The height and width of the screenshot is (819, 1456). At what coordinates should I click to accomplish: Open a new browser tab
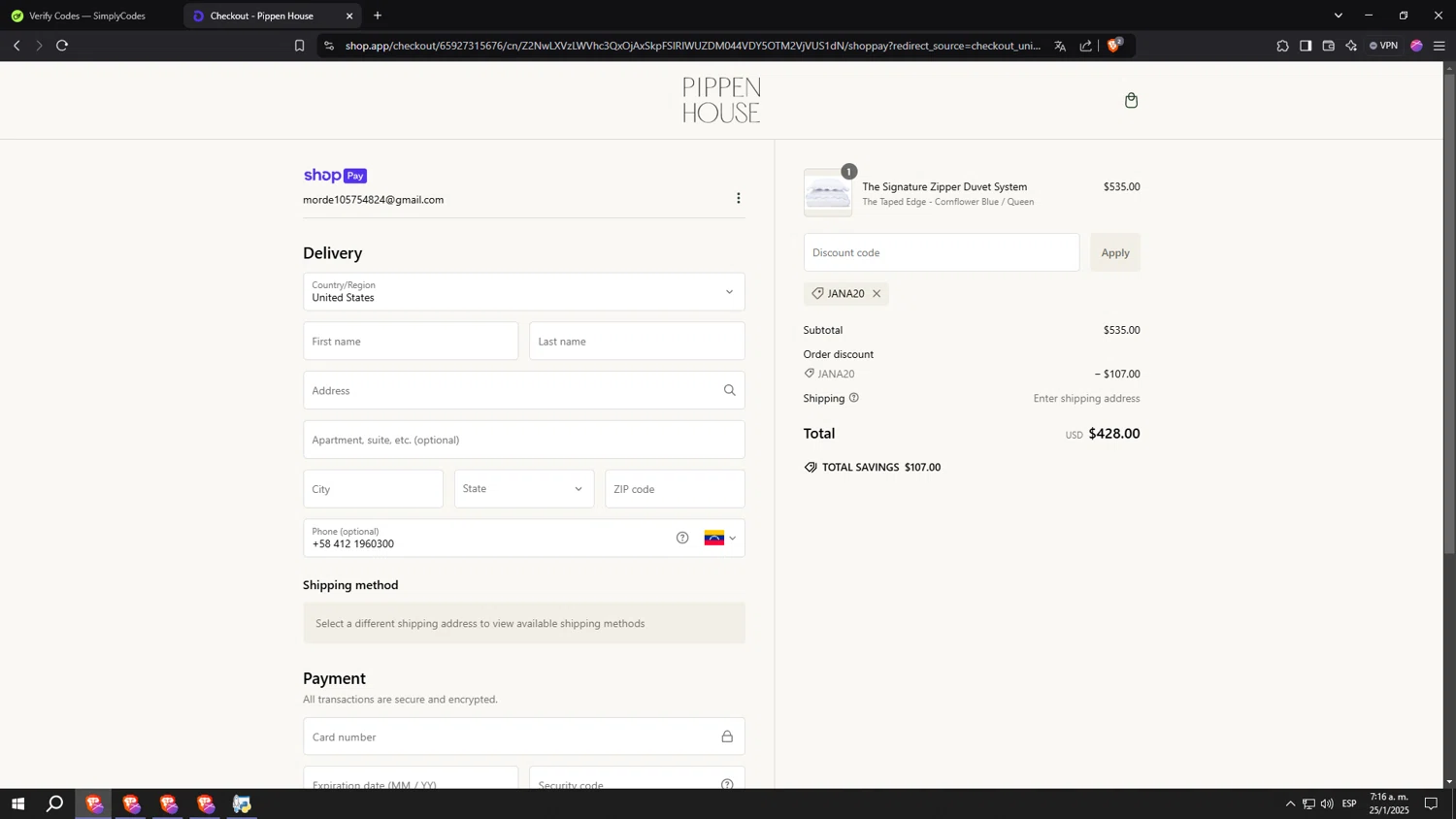(x=378, y=16)
